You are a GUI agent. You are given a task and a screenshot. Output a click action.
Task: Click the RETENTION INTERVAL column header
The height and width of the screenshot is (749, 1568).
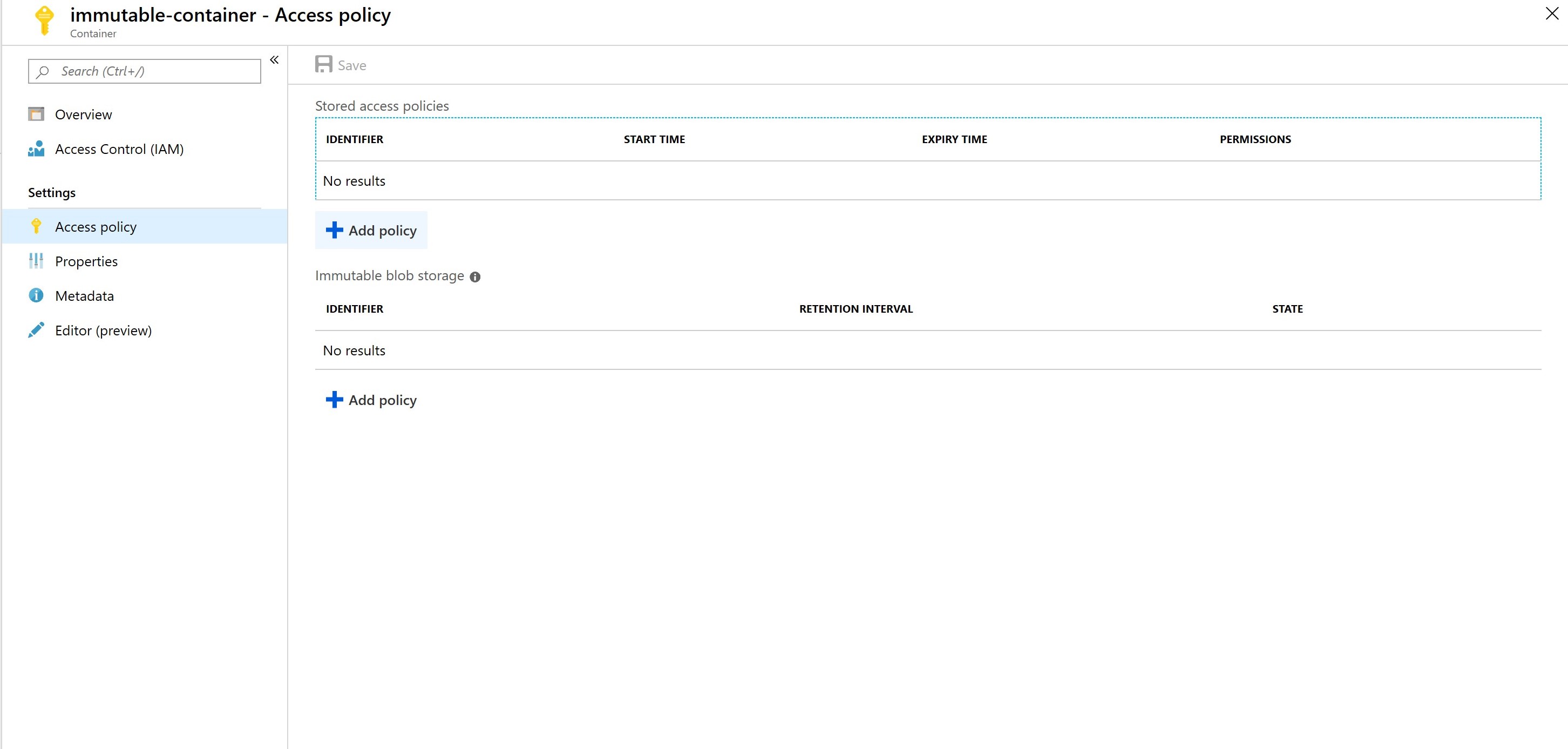pyautogui.click(x=855, y=309)
